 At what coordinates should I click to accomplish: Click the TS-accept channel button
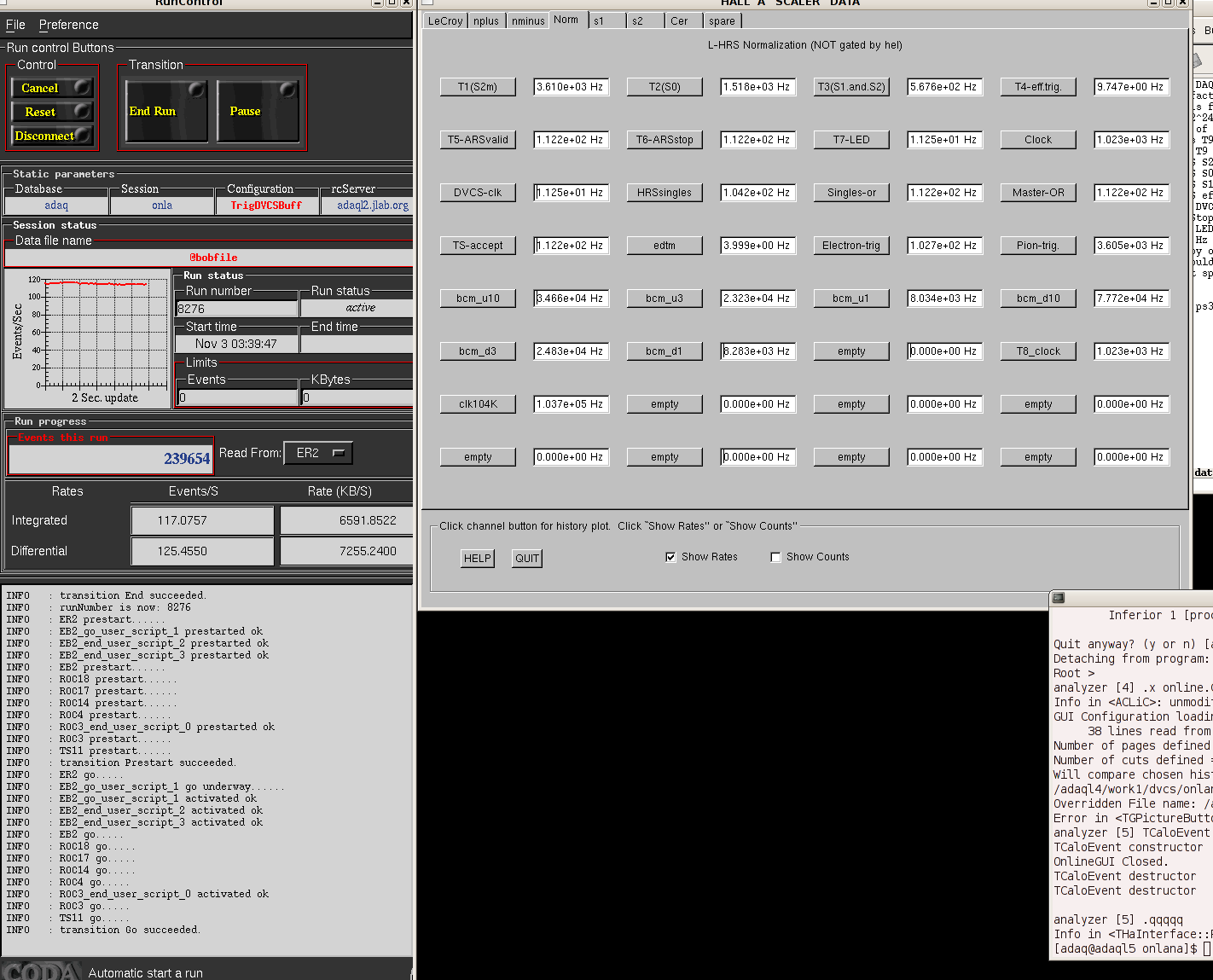(x=478, y=246)
